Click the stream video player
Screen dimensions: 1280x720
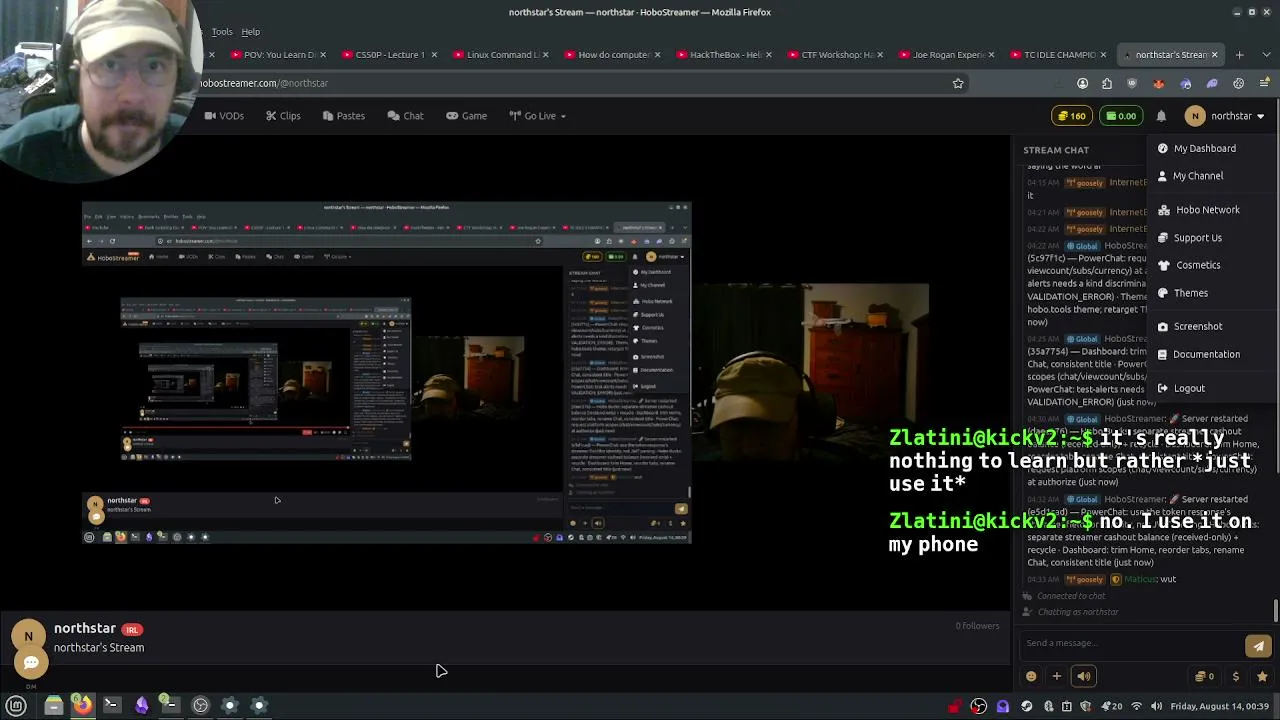click(505, 373)
